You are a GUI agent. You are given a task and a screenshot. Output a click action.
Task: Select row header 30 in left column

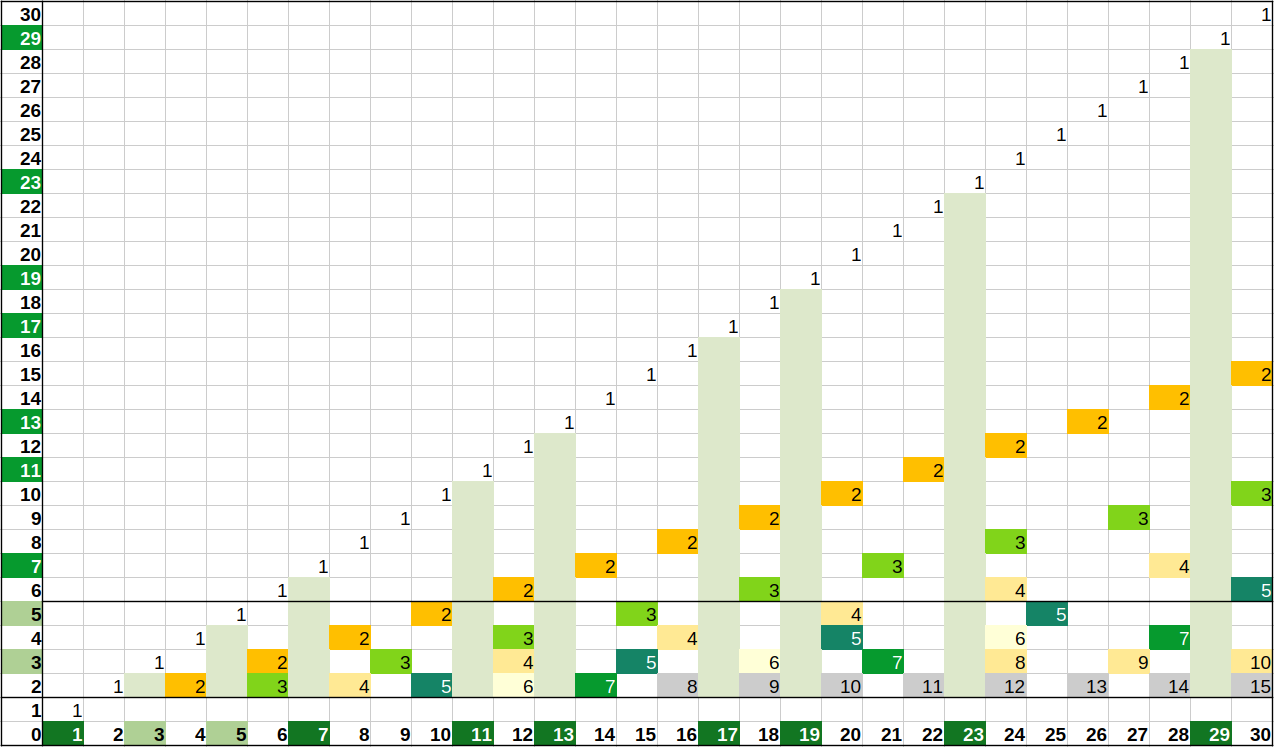pyautogui.click(x=21, y=14)
